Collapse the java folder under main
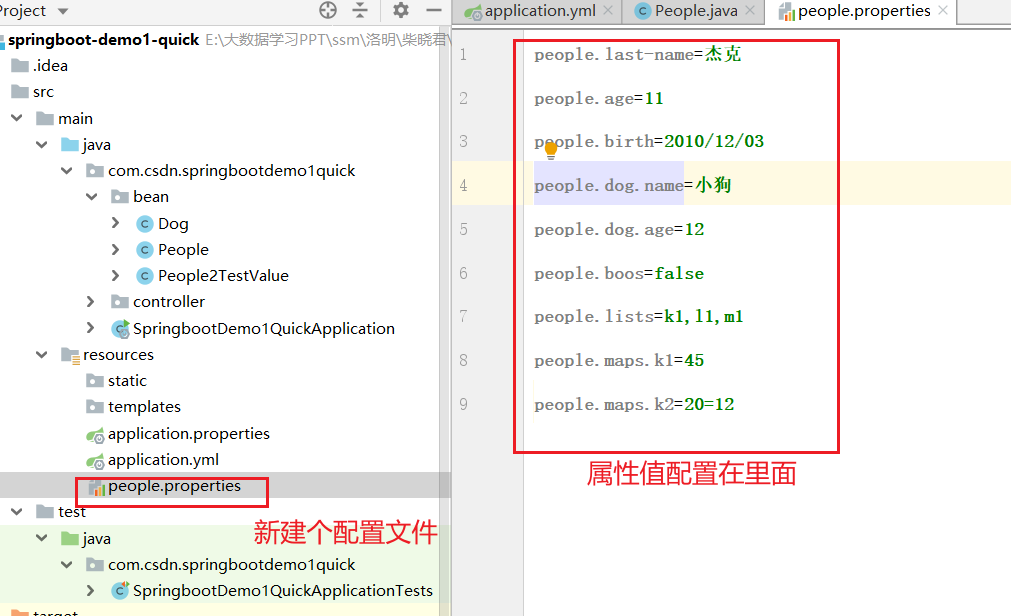Viewport: 1011px width, 616px height. click(42, 144)
